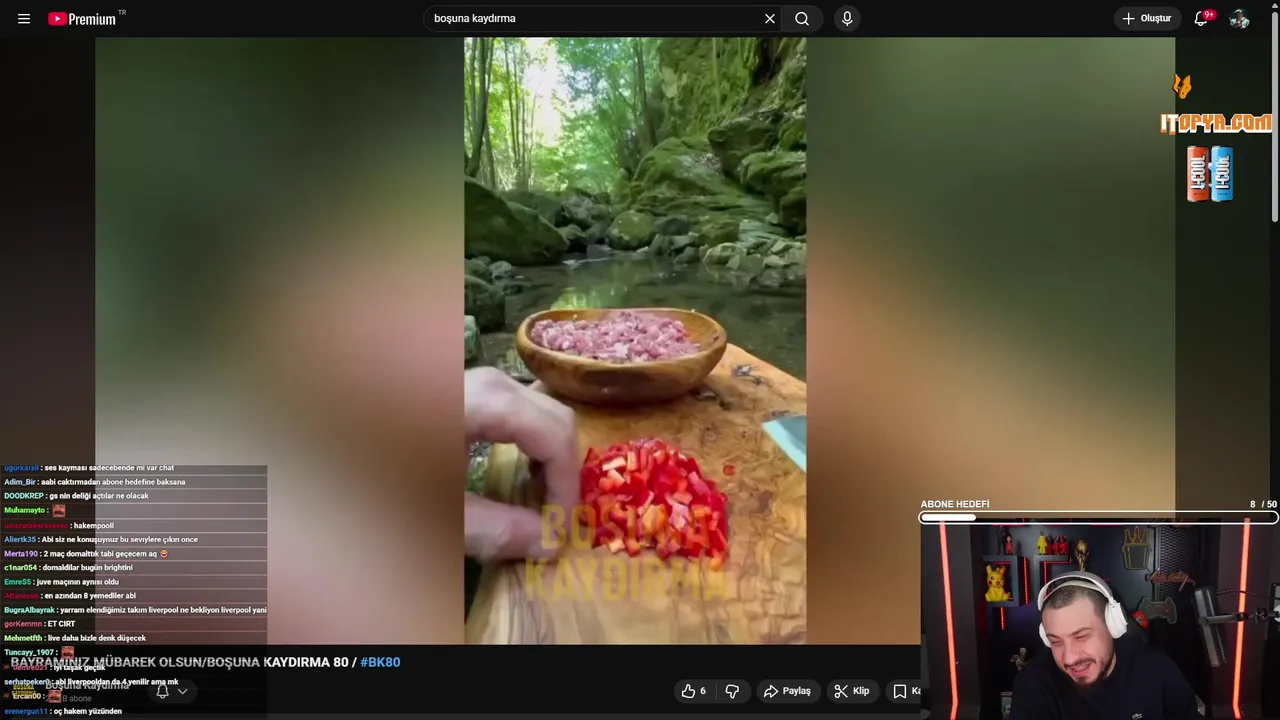
Task: Start voice search with the microphone icon
Action: [x=847, y=19]
